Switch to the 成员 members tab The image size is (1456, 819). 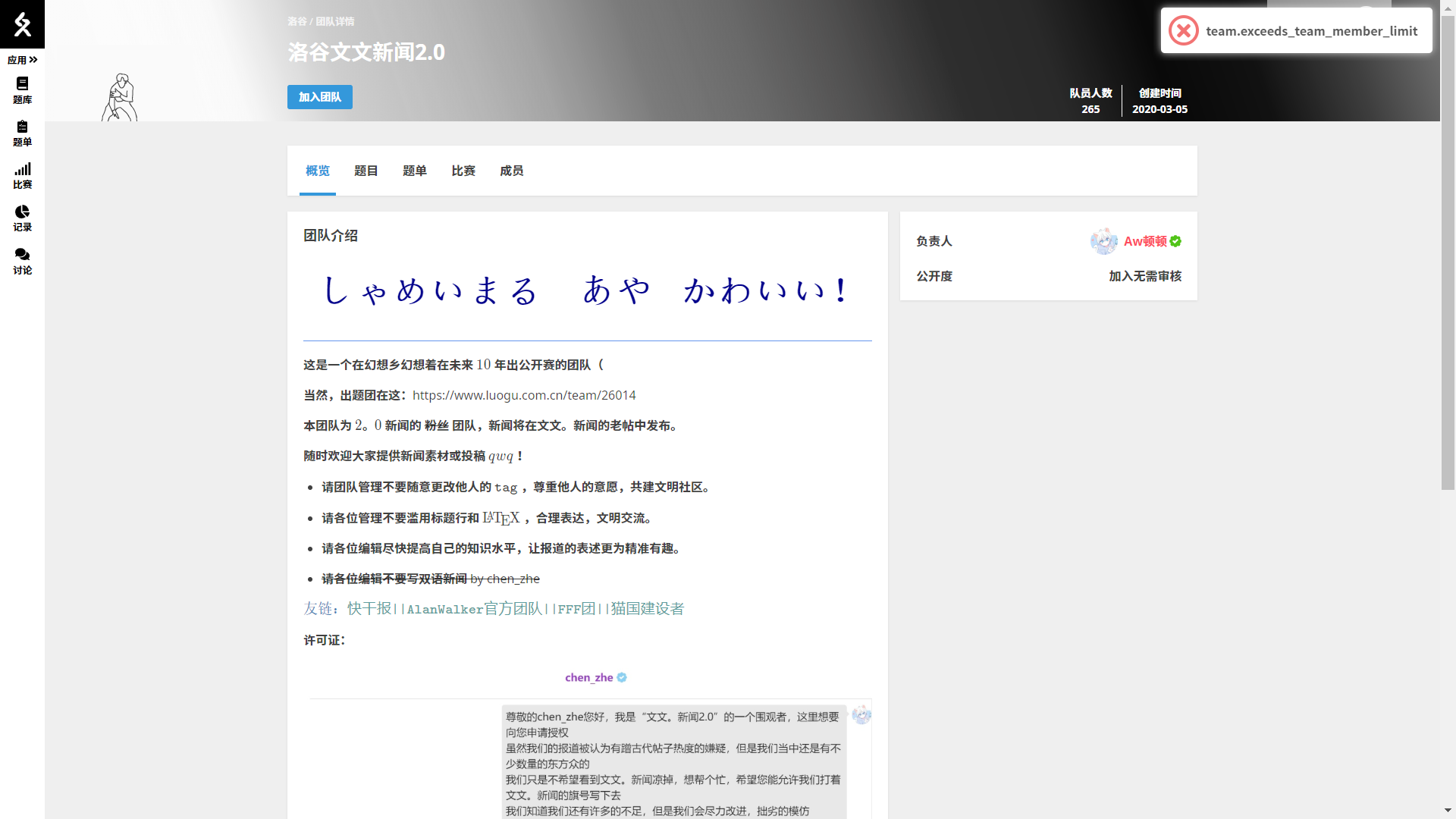coord(511,171)
